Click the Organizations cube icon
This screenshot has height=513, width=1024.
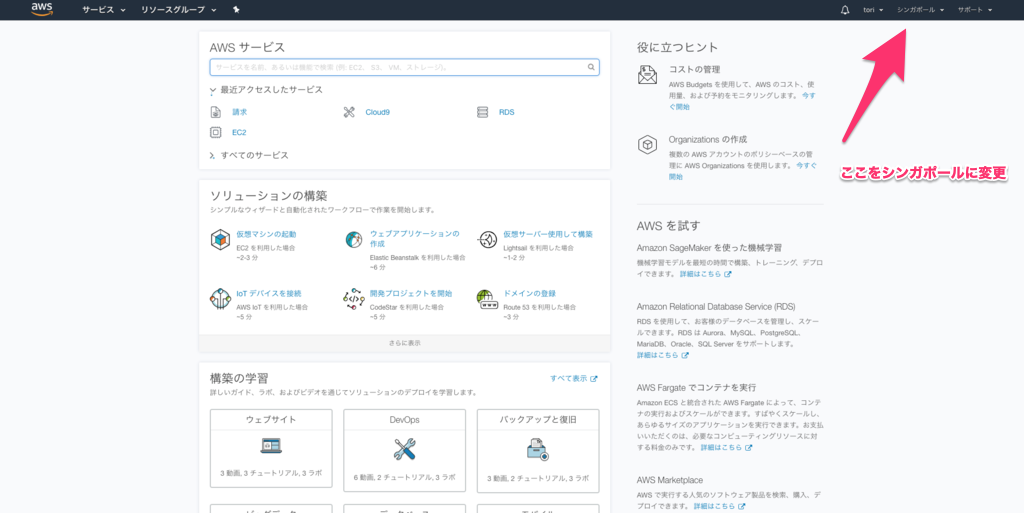[647, 145]
